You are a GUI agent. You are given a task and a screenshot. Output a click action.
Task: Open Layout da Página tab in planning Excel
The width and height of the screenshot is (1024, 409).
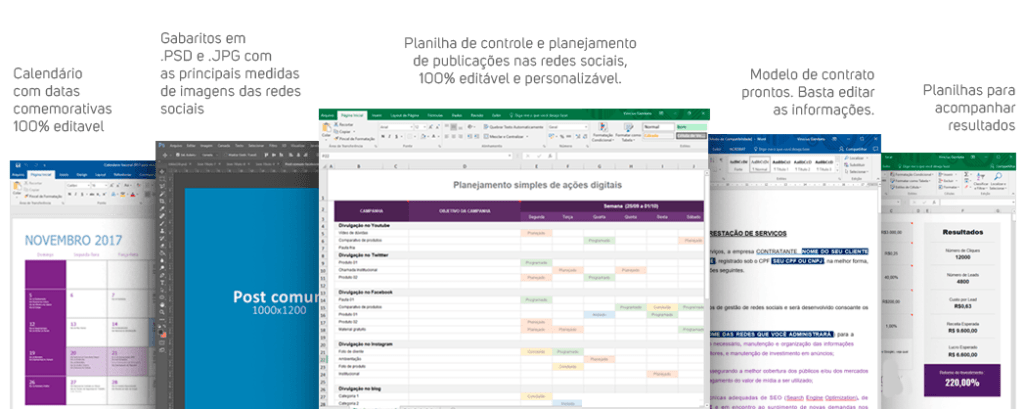pyautogui.click(x=405, y=115)
